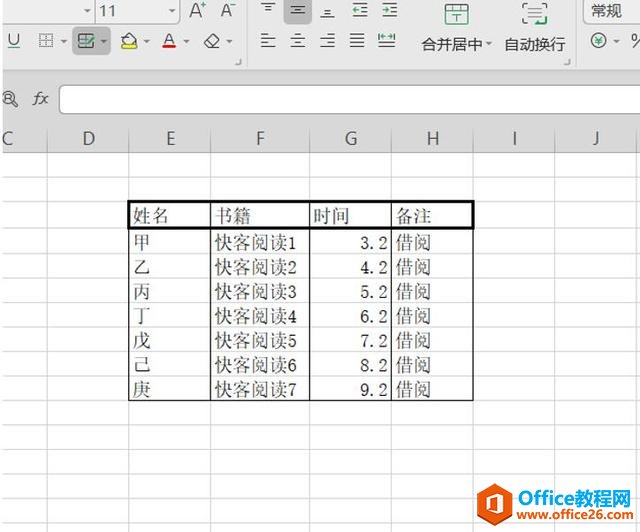The image size is (640, 532).
Task: Decrease font size with the A- icon
Action: pyautogui.click(x=227, y=11)
